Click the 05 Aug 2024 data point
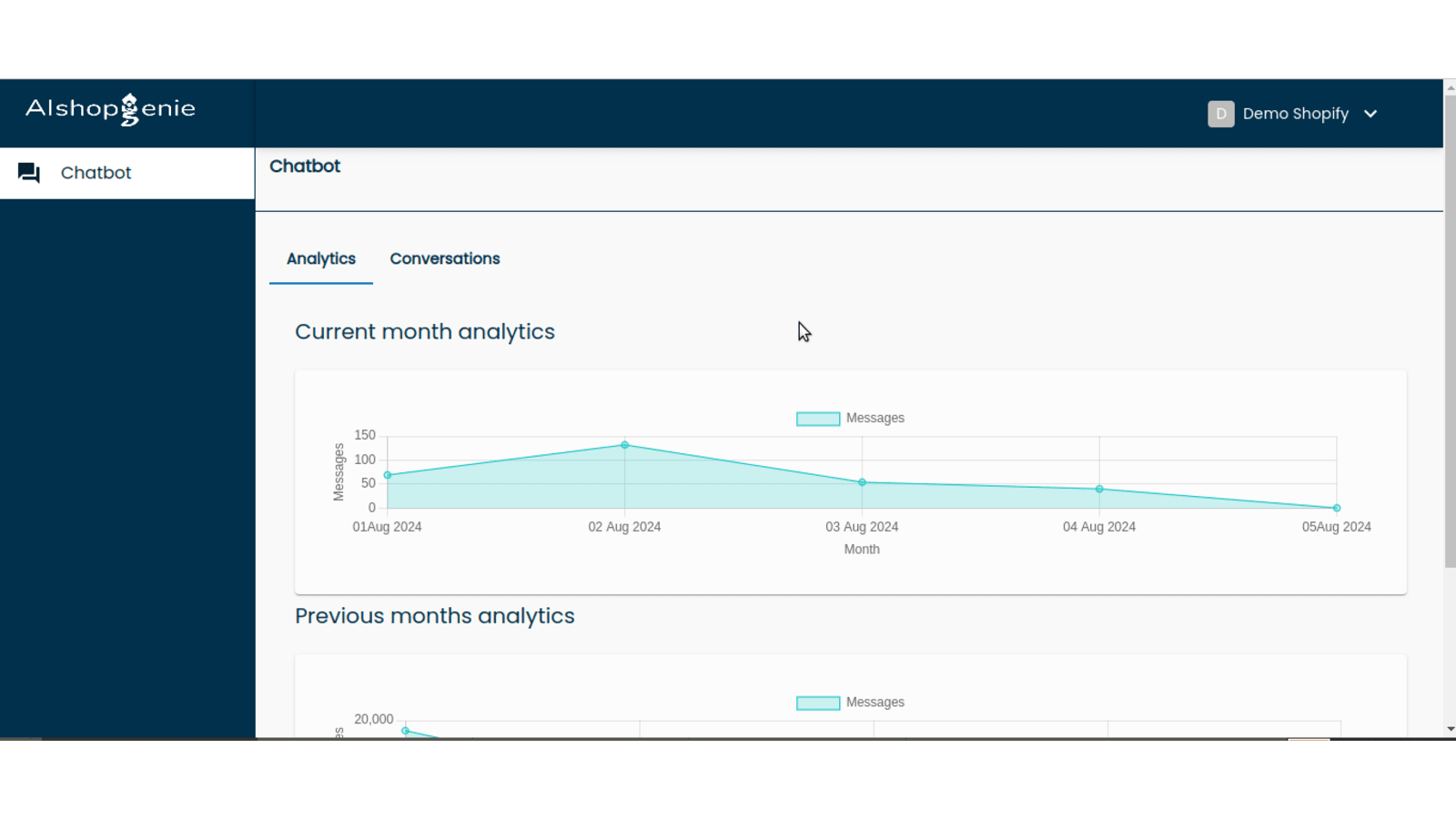The width and height of the screenshot is (1456, 819). pos(1336,508)
